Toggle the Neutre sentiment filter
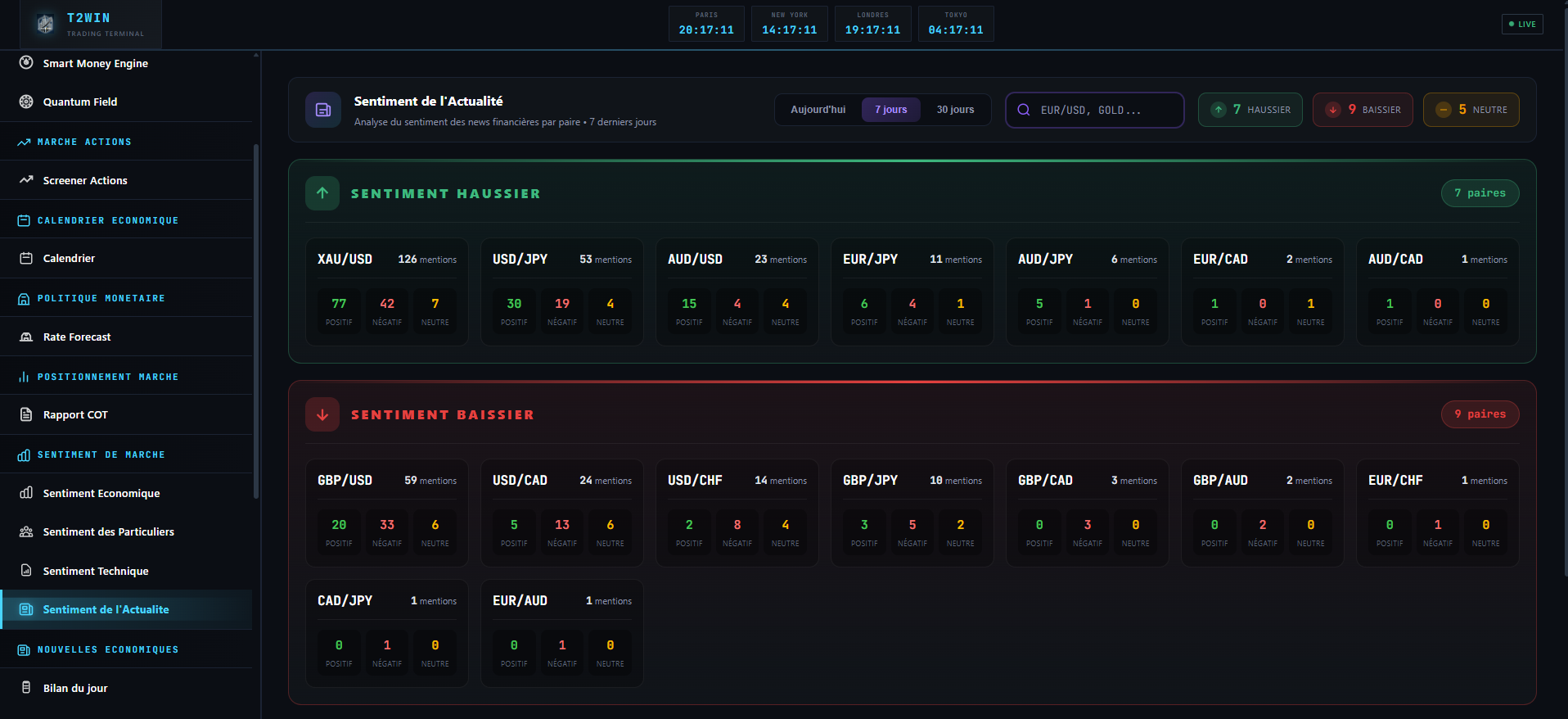This screenshot has width=1568, height=719. click(x=1471, y=110)
